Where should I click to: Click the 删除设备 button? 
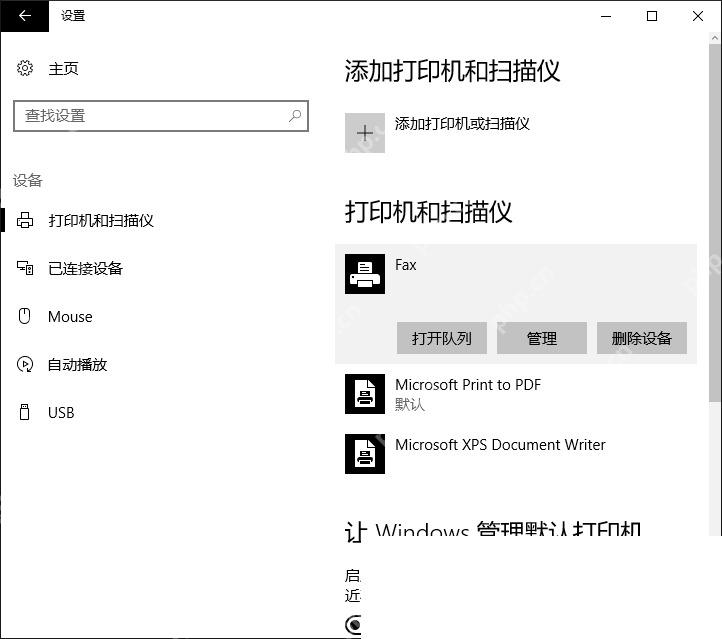click(641, 338)
